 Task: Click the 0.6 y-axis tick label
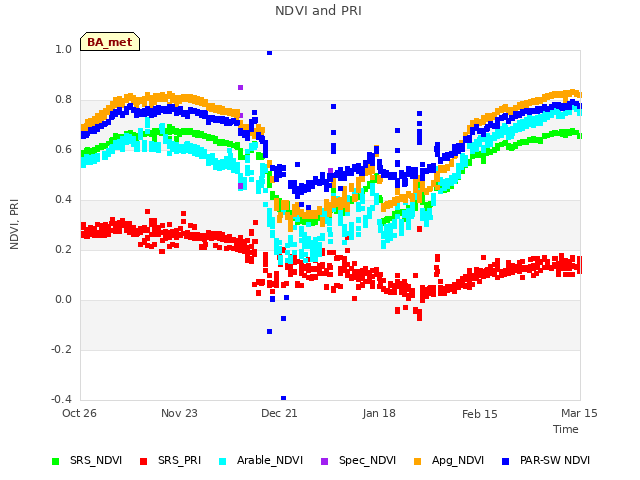[x=63, y=149]
